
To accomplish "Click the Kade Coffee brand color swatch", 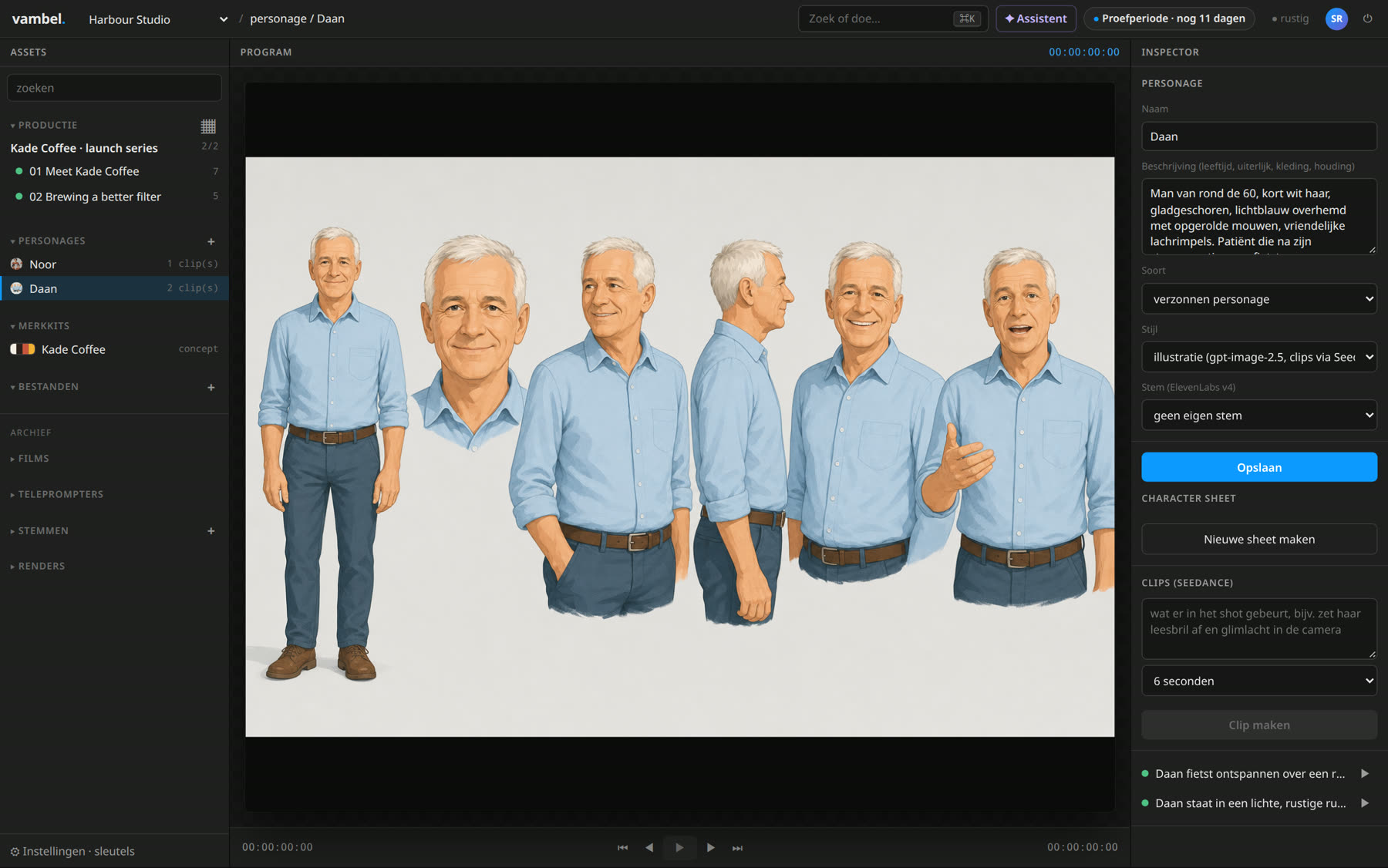I will pyautogui.click(x=22, y=349).
